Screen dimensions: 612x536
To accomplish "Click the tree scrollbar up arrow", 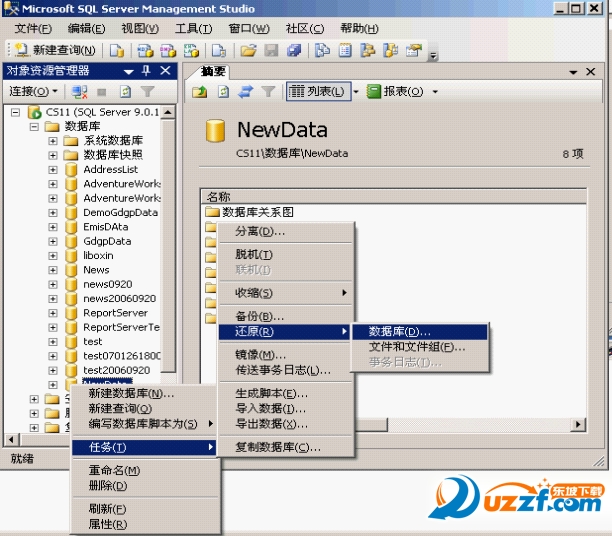I will pos(168,112).
